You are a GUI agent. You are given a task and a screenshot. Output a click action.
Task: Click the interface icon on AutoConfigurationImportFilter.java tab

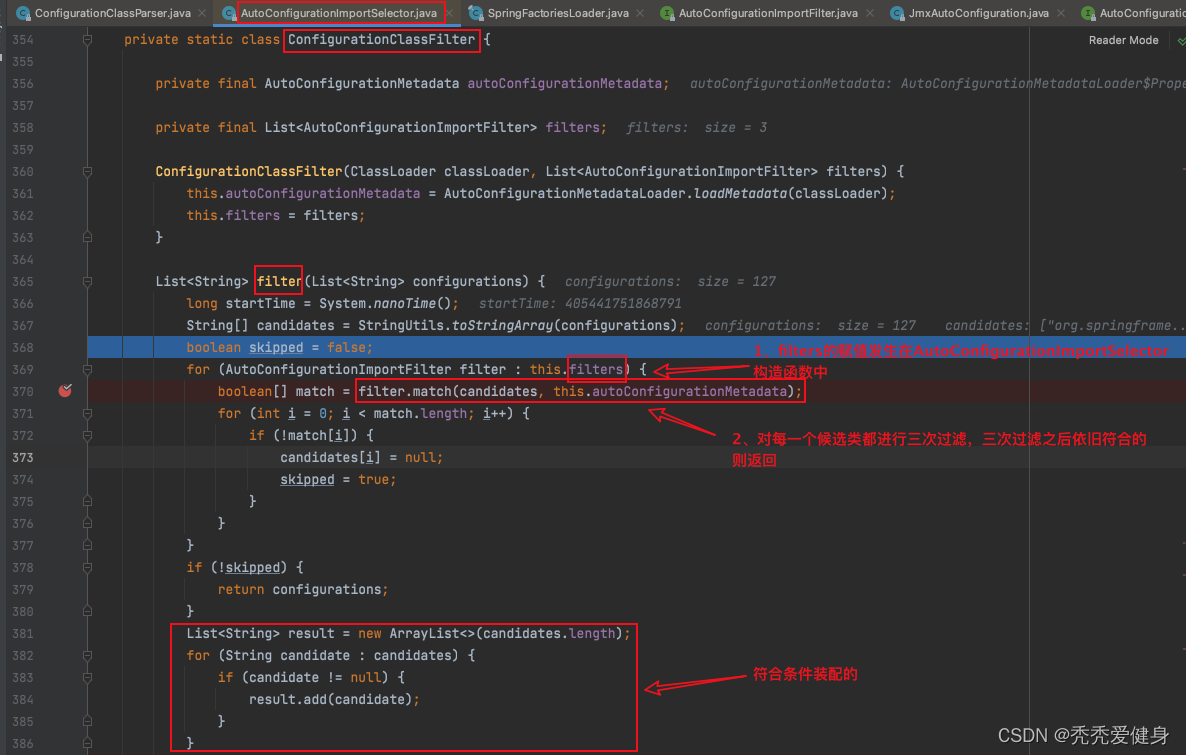666,13
